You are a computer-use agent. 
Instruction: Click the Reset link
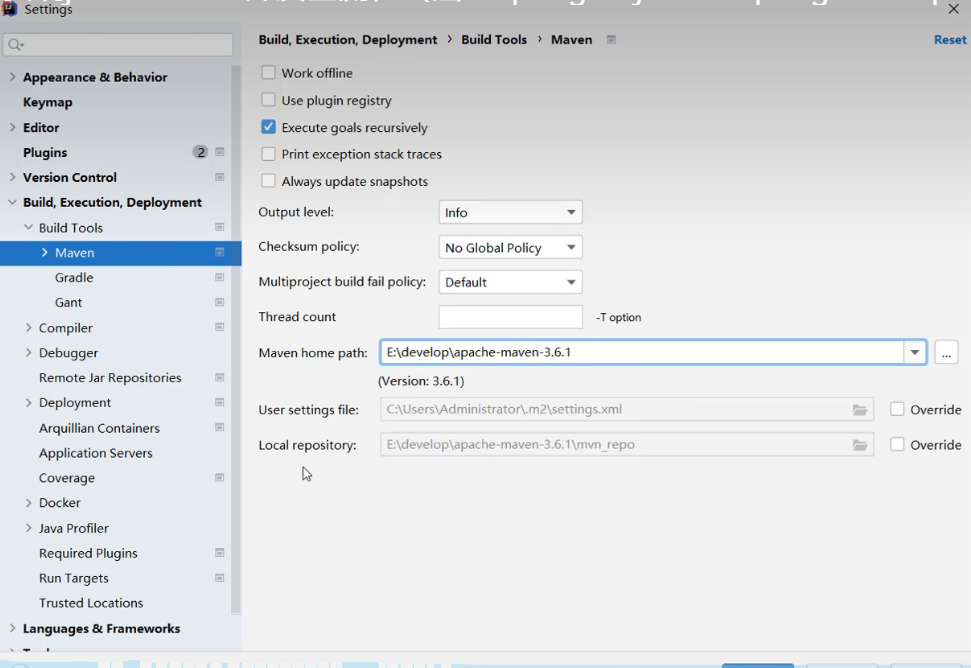pyautogui.click(x=949, y=40)
